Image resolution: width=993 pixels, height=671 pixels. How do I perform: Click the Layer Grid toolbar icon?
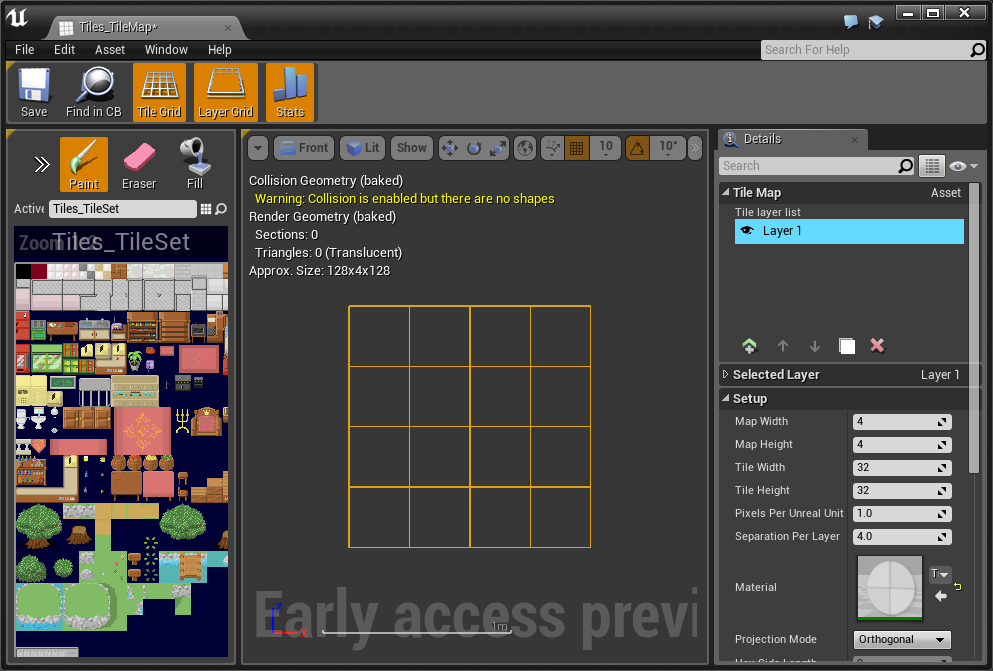(225, 92)
